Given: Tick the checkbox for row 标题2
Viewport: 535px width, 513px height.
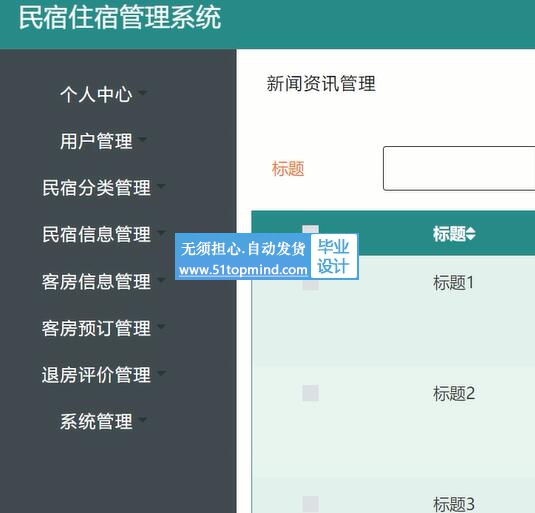Looking at the screenshot, I should [310, 393].
